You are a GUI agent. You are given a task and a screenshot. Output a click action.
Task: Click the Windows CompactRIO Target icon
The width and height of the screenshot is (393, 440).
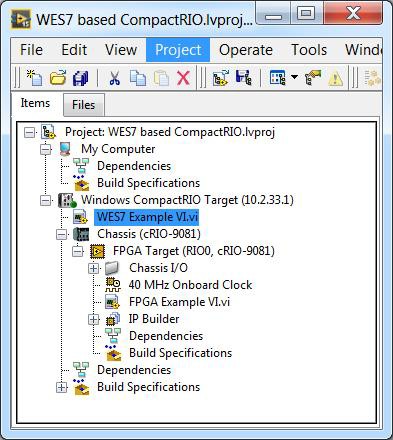[67, 200]
